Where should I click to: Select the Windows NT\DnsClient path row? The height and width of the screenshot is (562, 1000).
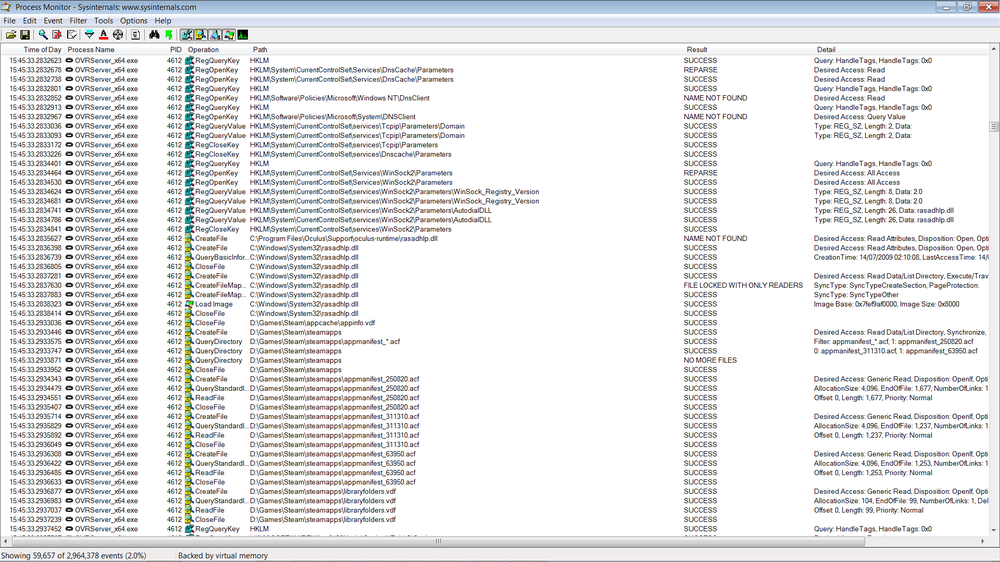pos(495,98)
